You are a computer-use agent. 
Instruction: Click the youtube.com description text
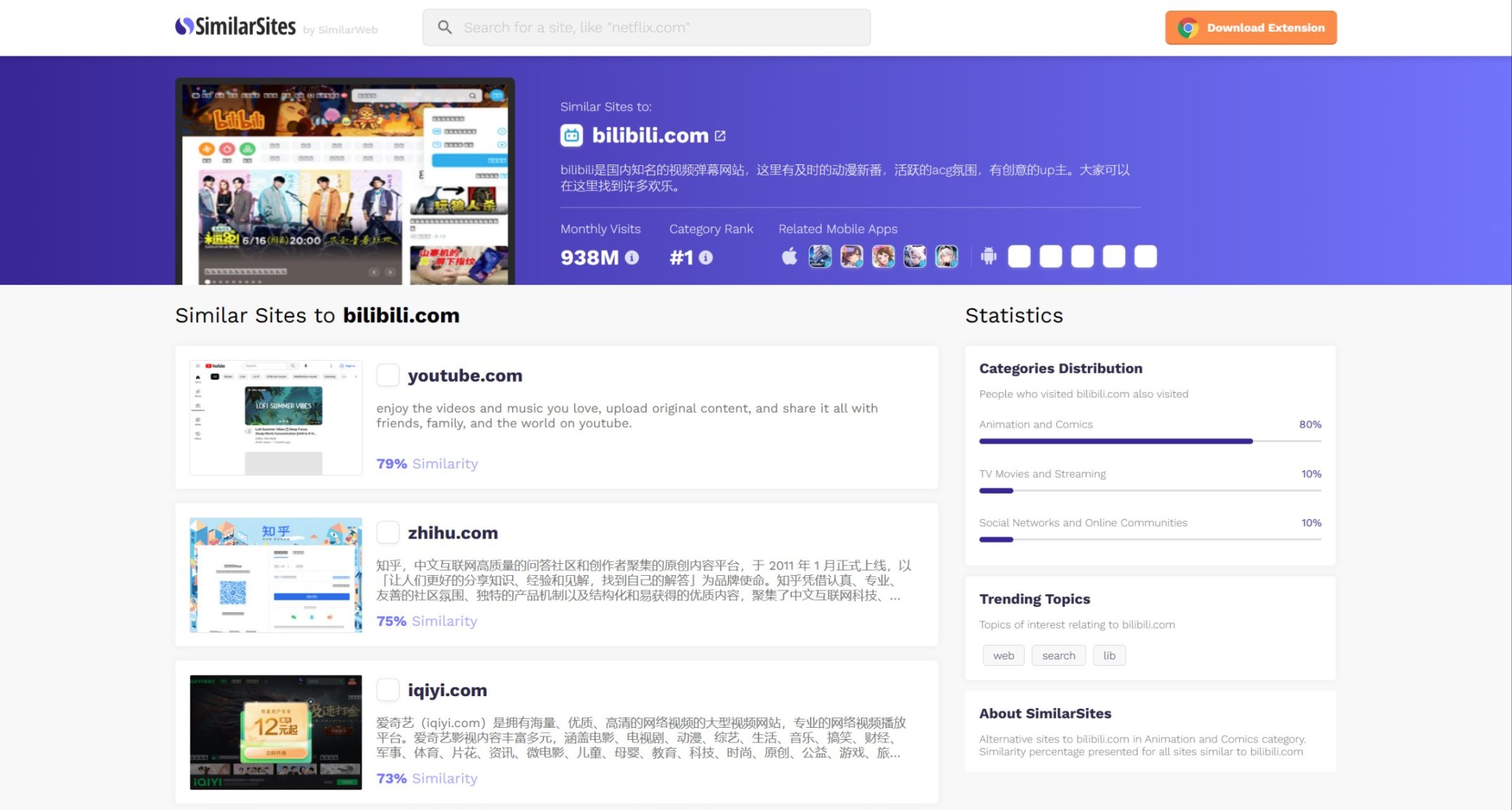[627, 416]
